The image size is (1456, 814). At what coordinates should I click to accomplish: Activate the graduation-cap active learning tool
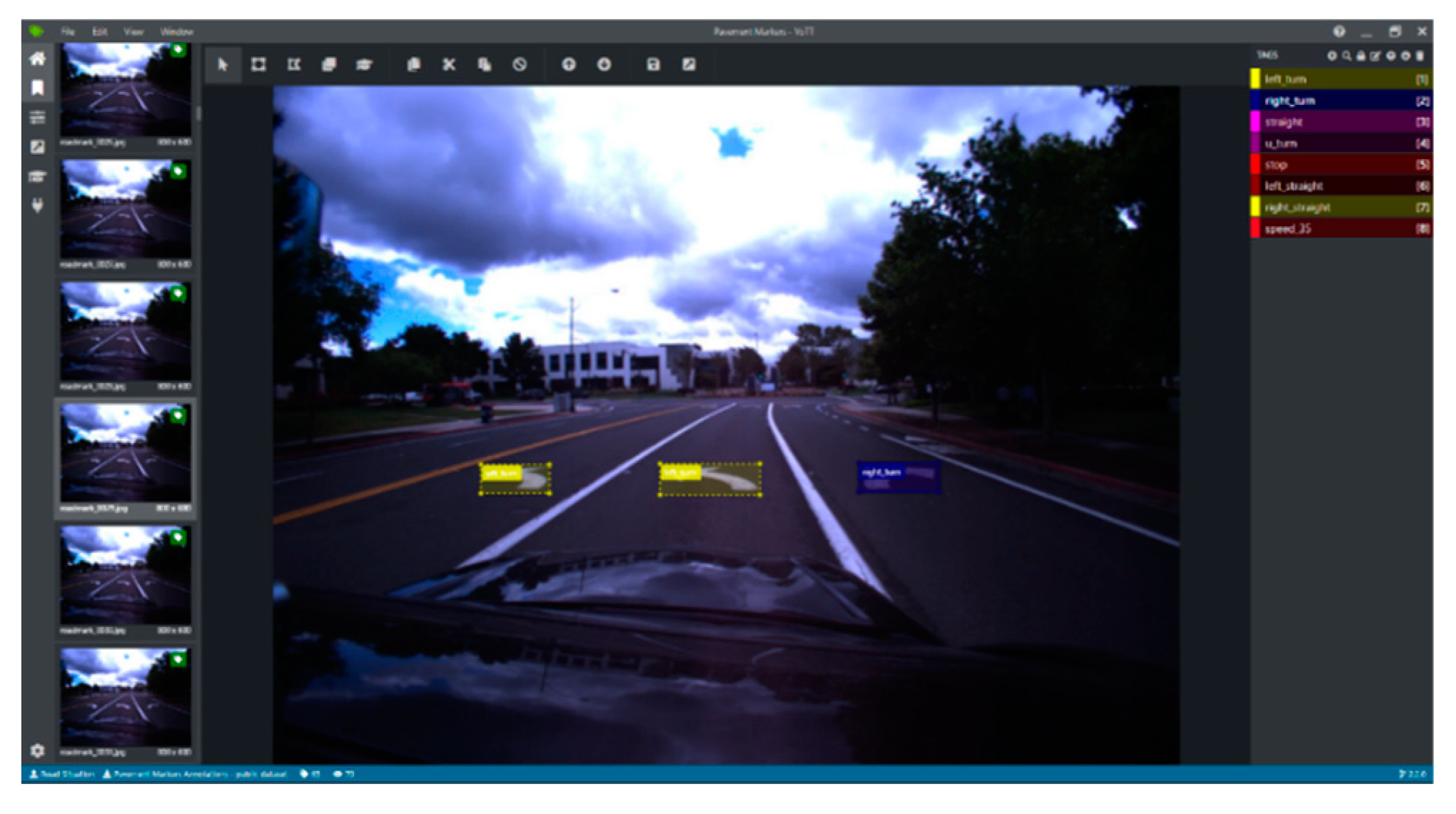click(x=364, y=65)
